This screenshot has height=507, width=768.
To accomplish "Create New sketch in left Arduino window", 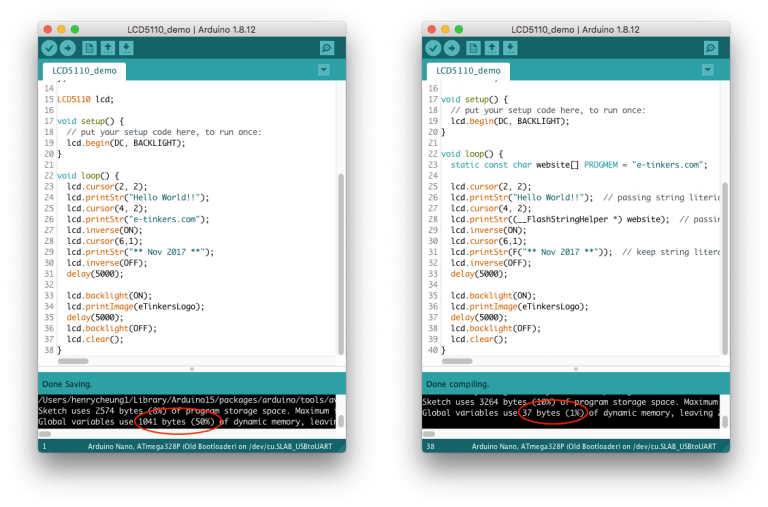I will click(89, 48).
